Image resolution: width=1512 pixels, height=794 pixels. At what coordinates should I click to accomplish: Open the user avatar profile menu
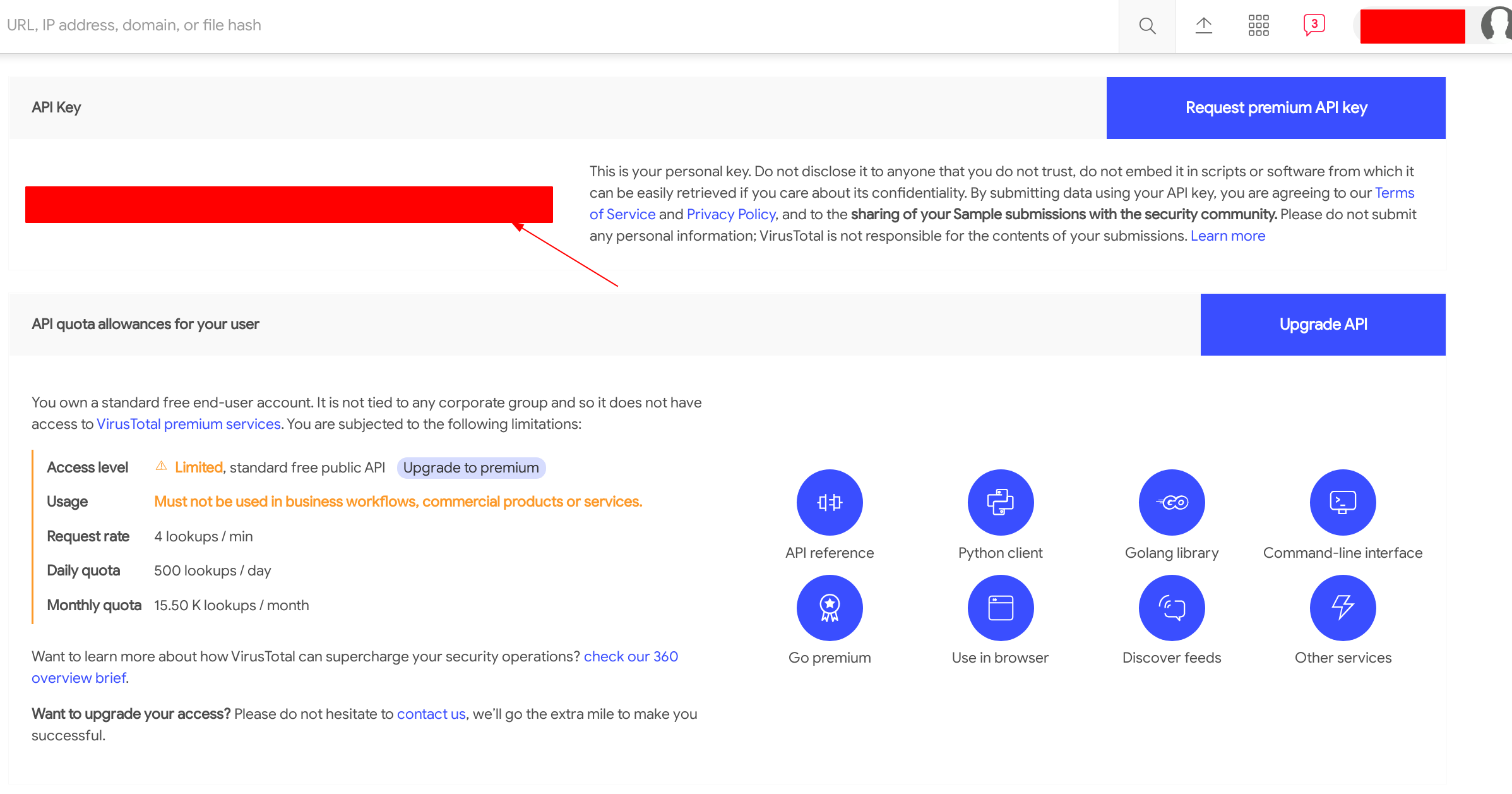tap(1497, 25)
